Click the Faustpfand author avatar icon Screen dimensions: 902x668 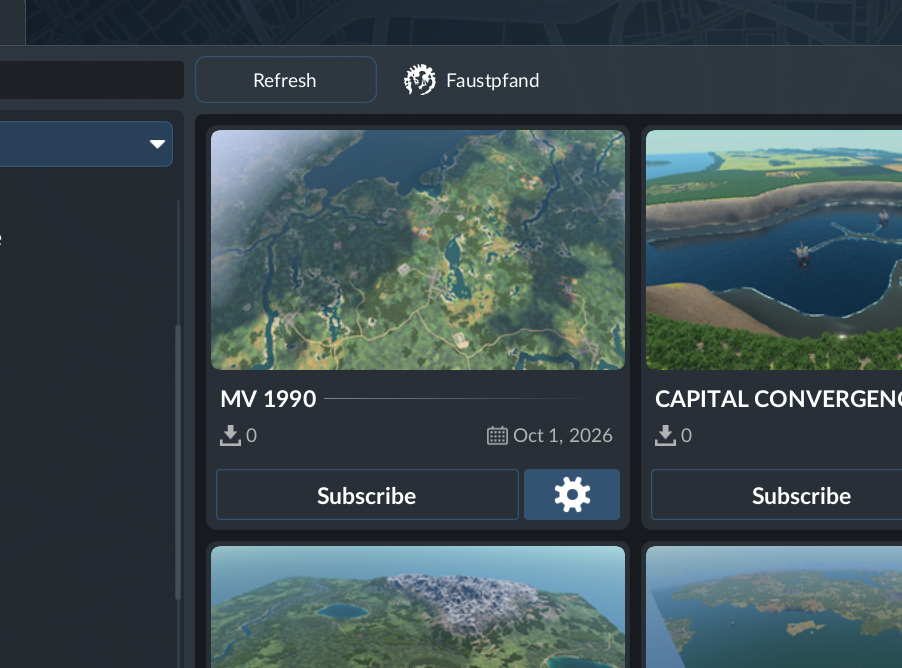(420, 80)
